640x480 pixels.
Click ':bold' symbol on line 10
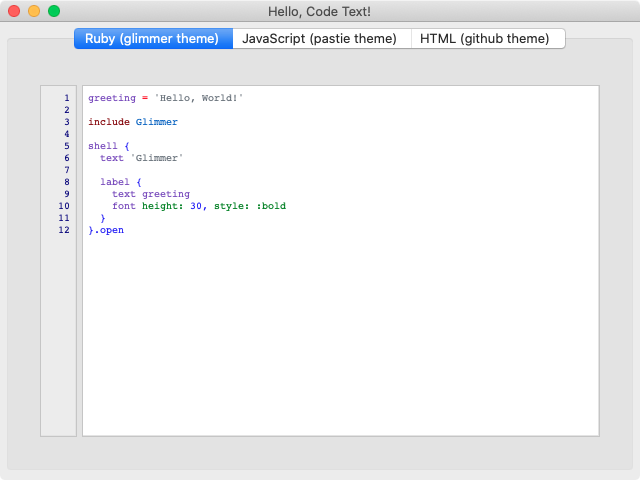pos(271,206)
